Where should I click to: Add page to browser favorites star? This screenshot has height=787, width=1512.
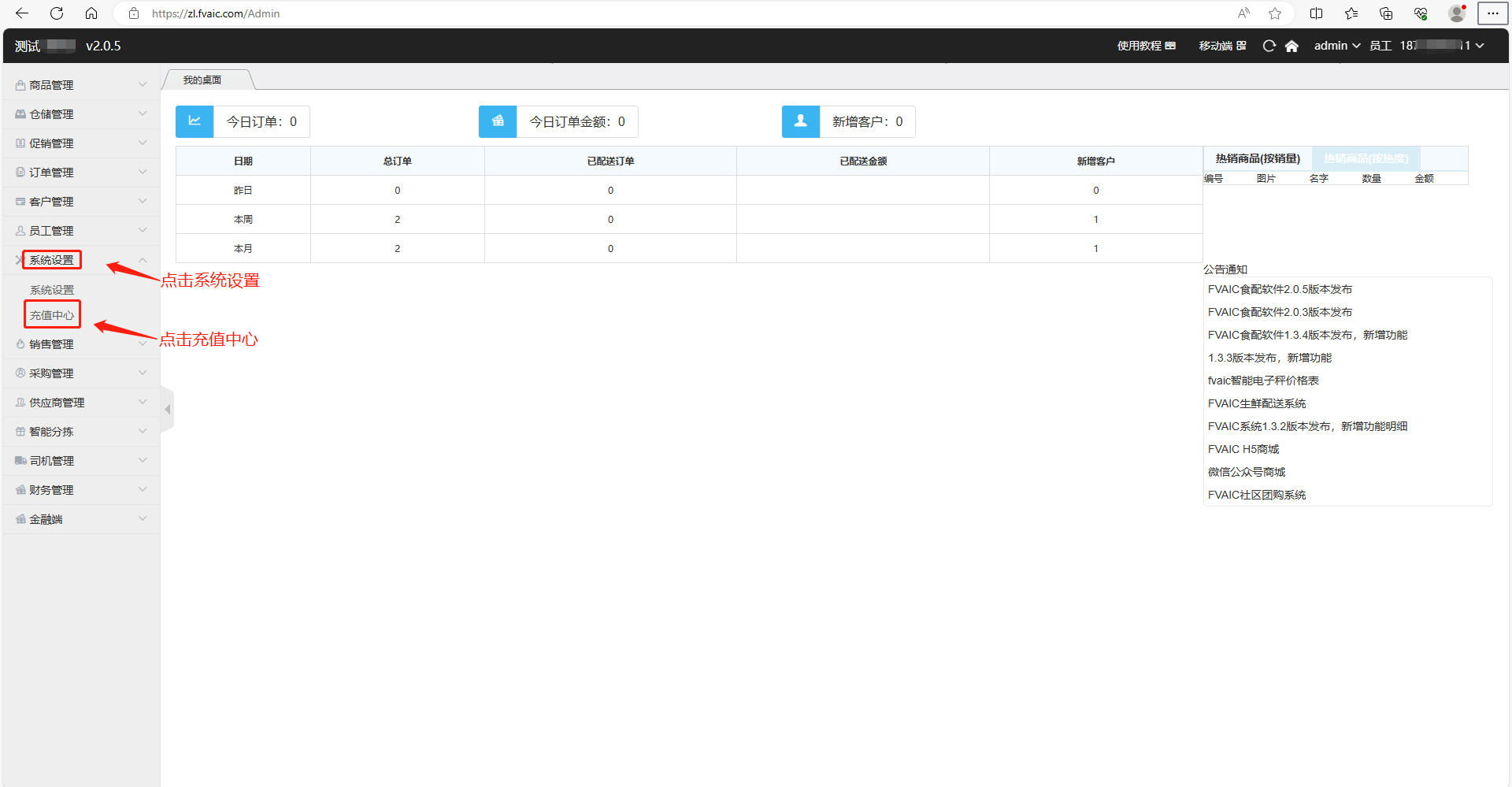point(1275,13)
